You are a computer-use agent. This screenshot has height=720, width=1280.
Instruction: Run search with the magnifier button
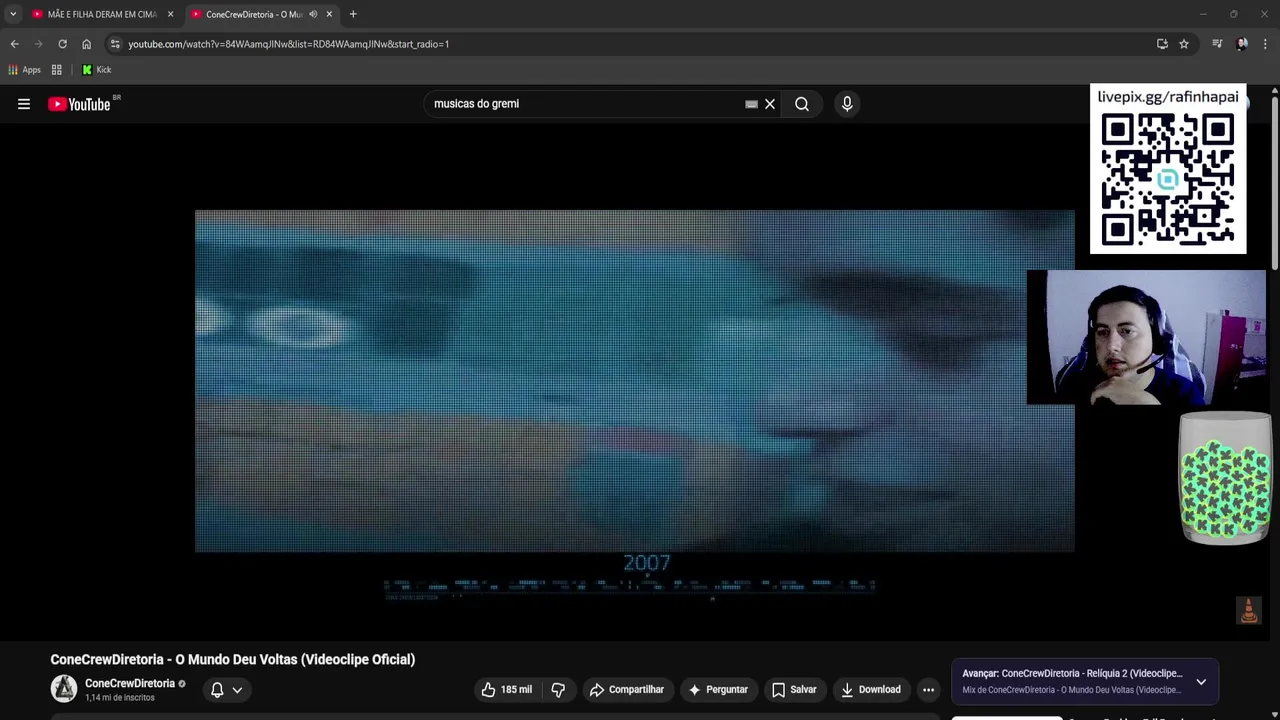802,104
